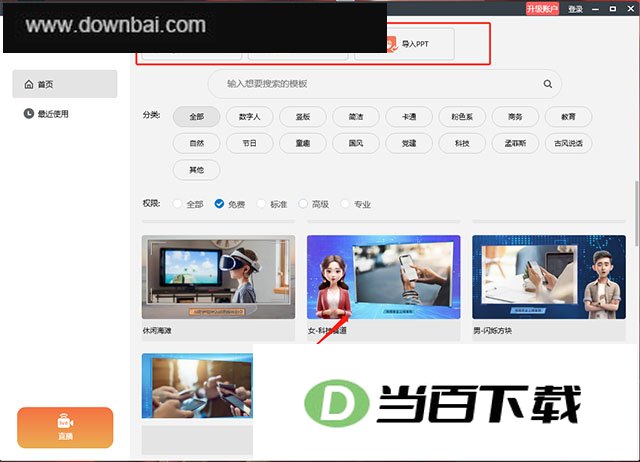Select the 孟菲斯 category tag
This screenshot has width=640, height=462.
(515, 143)
